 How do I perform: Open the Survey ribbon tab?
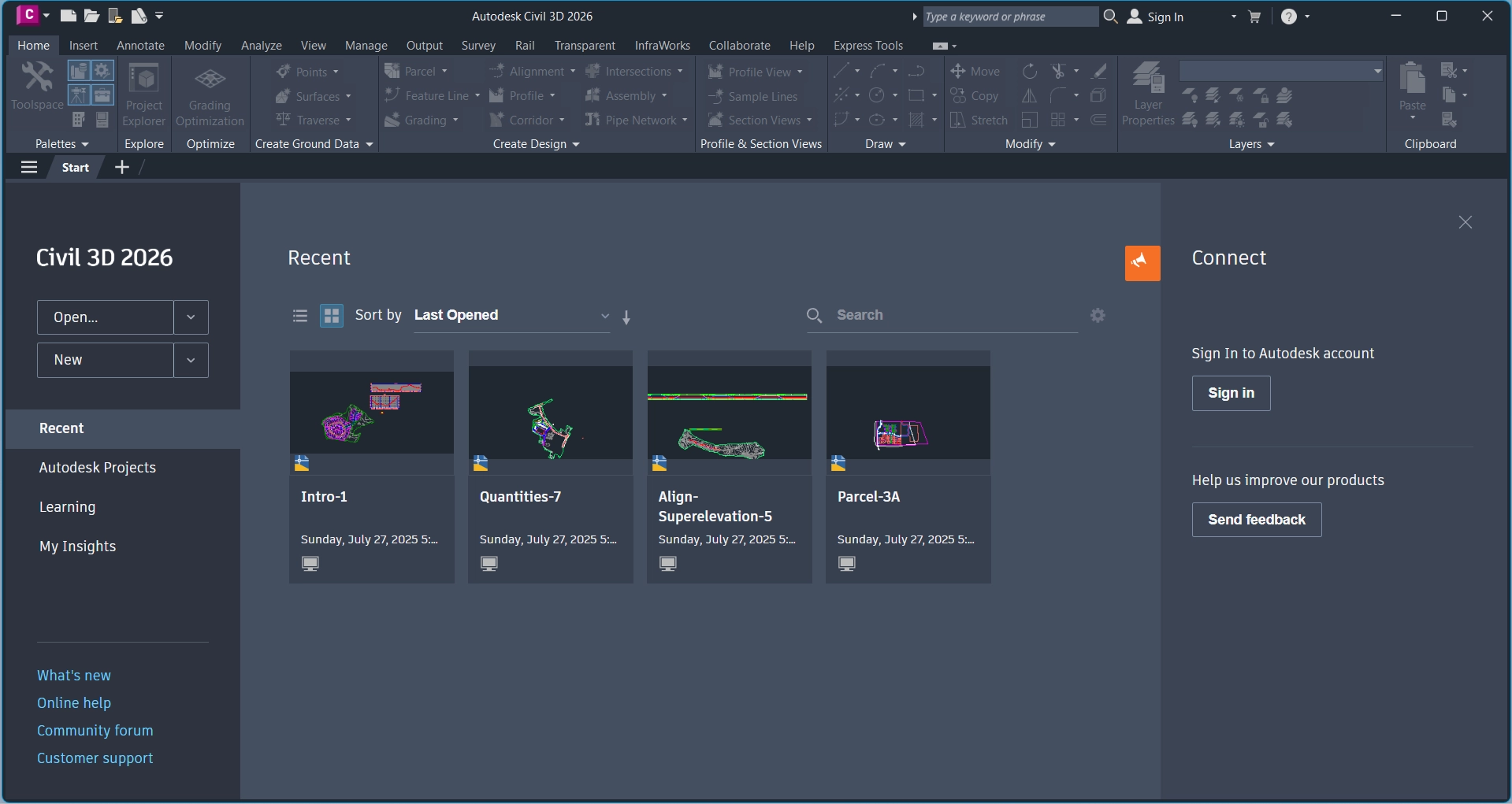coord(478,46)
